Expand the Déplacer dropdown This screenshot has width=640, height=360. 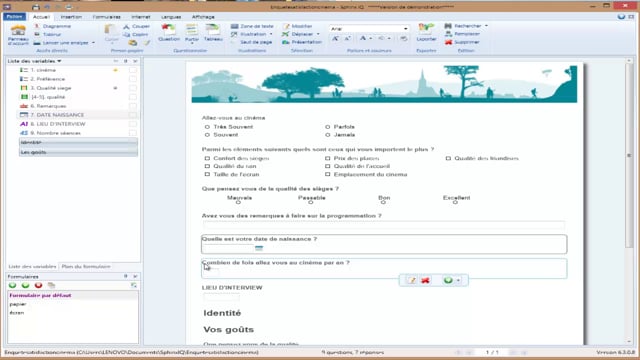[318, 34]
